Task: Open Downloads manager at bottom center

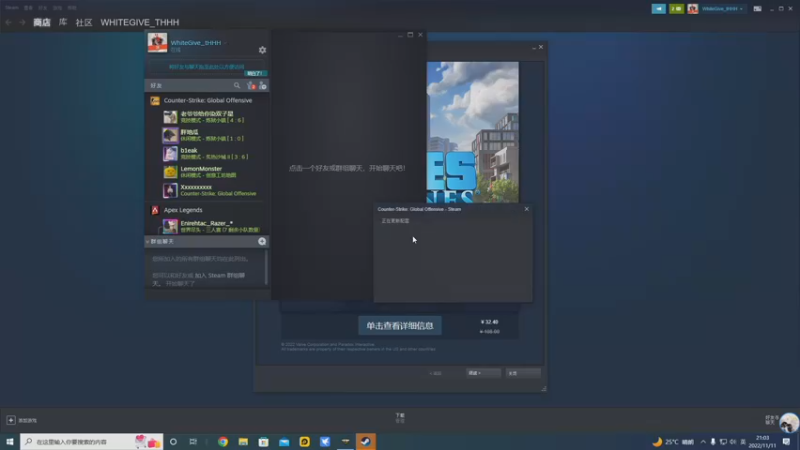Action: pos(400,418)
